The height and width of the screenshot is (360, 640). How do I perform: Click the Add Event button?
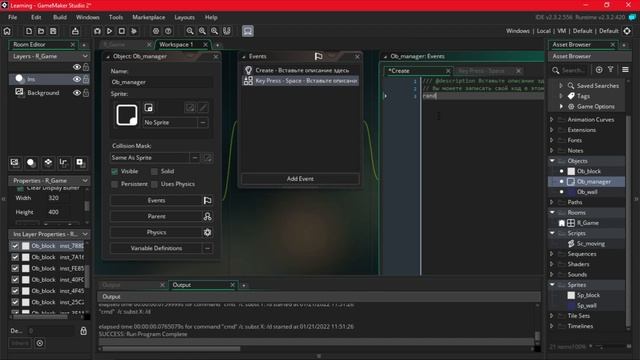300,179
